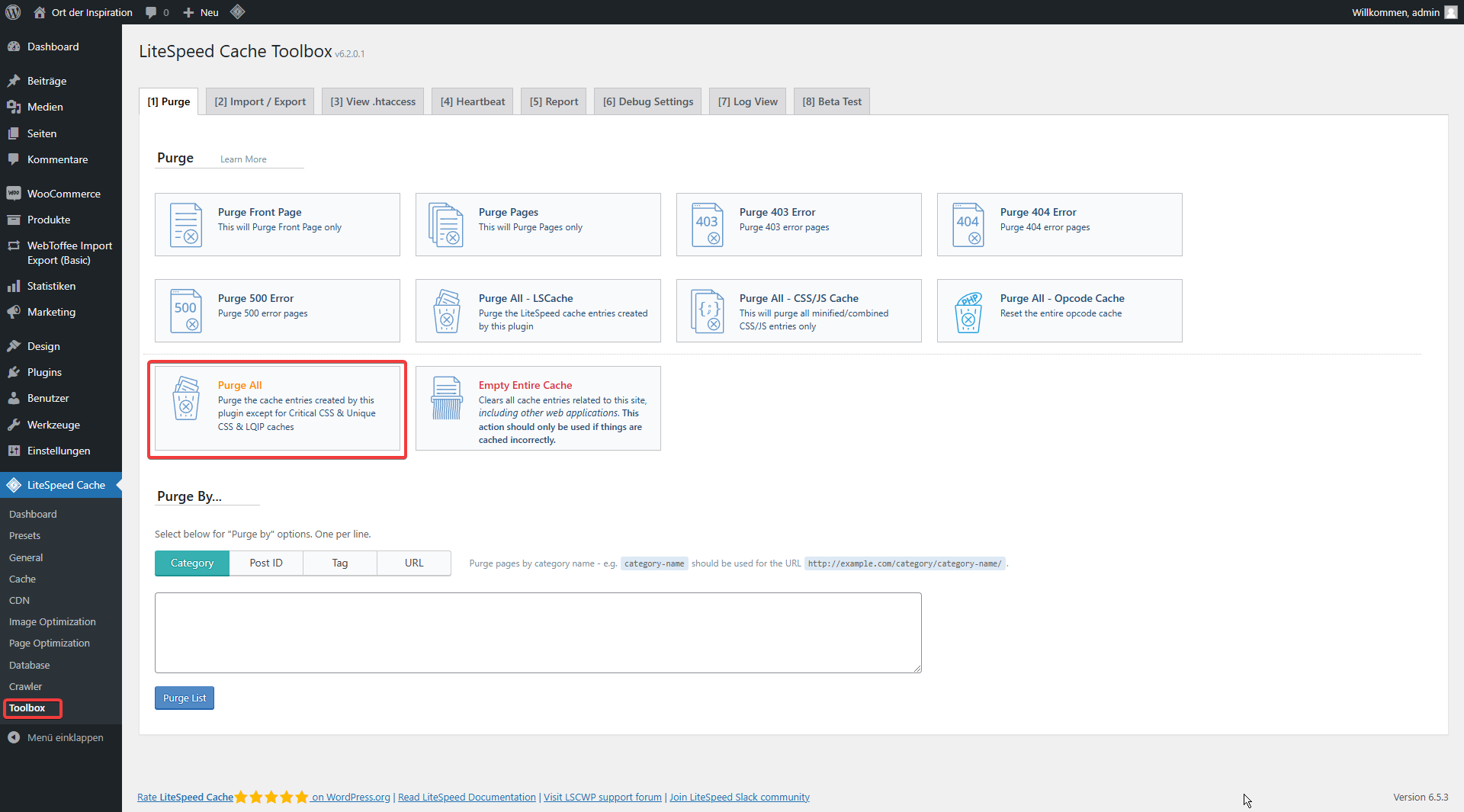Select the Purge tab
The width and height of the screenshot is (1464, 812).
pyautogui.click(x=169, y=101)
